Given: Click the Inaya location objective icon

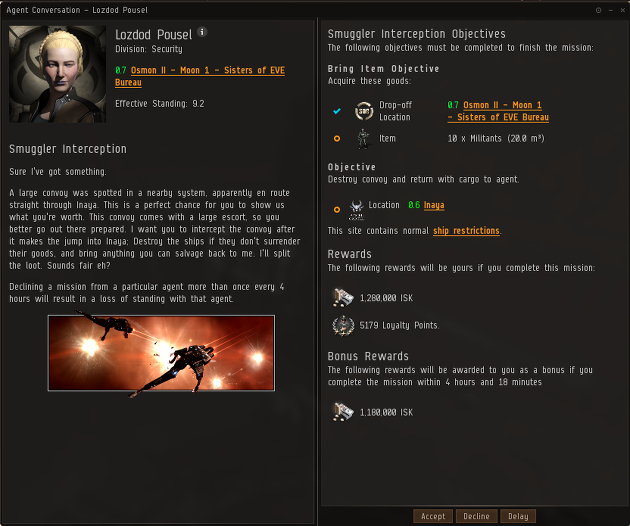Looking at the screenshot, I should (356, 210).
